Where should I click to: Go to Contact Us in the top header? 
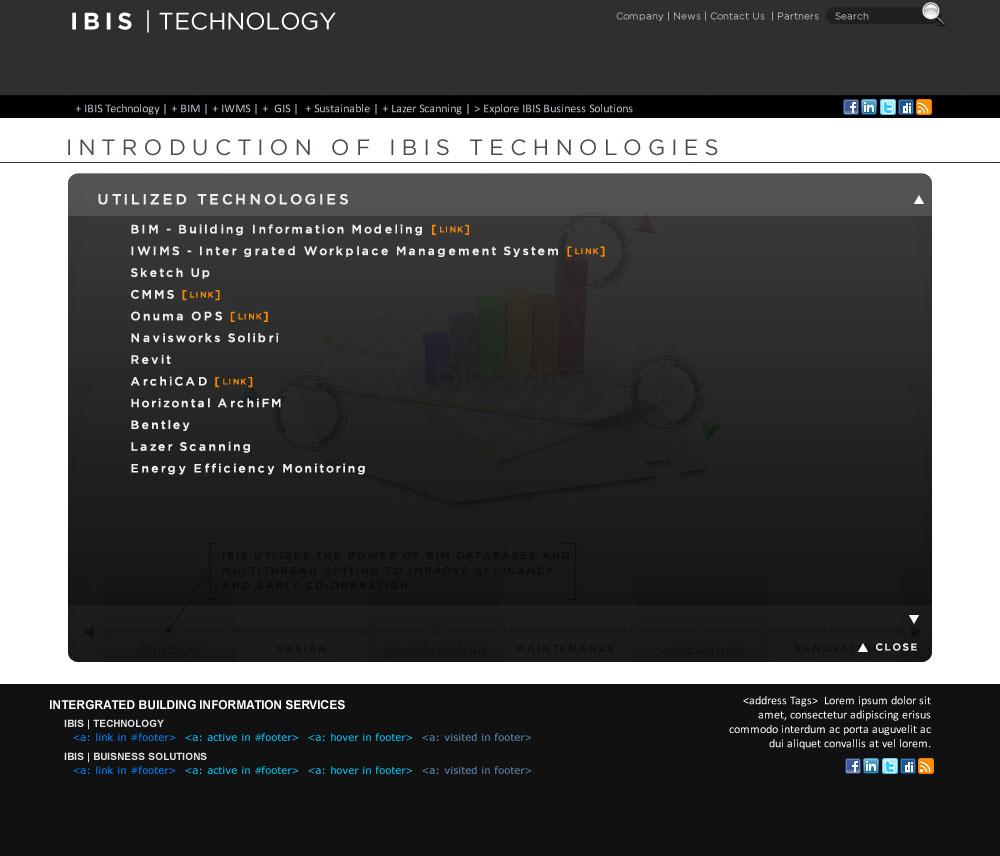pos(737,16)
